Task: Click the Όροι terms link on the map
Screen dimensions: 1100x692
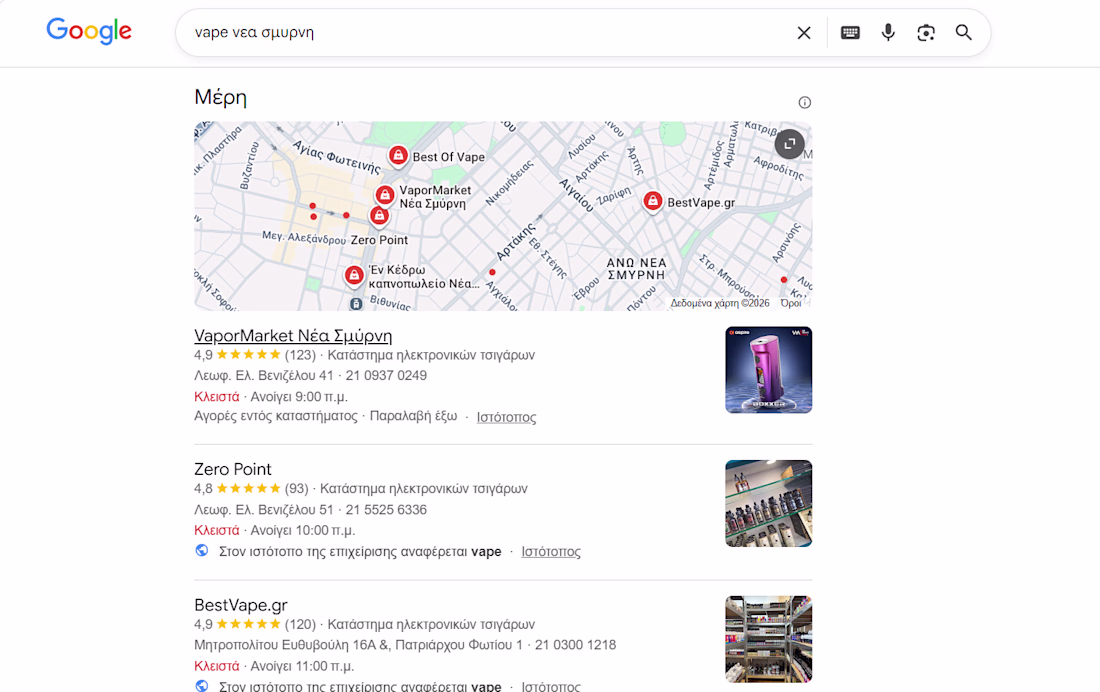Action: [x=791, y=303]
